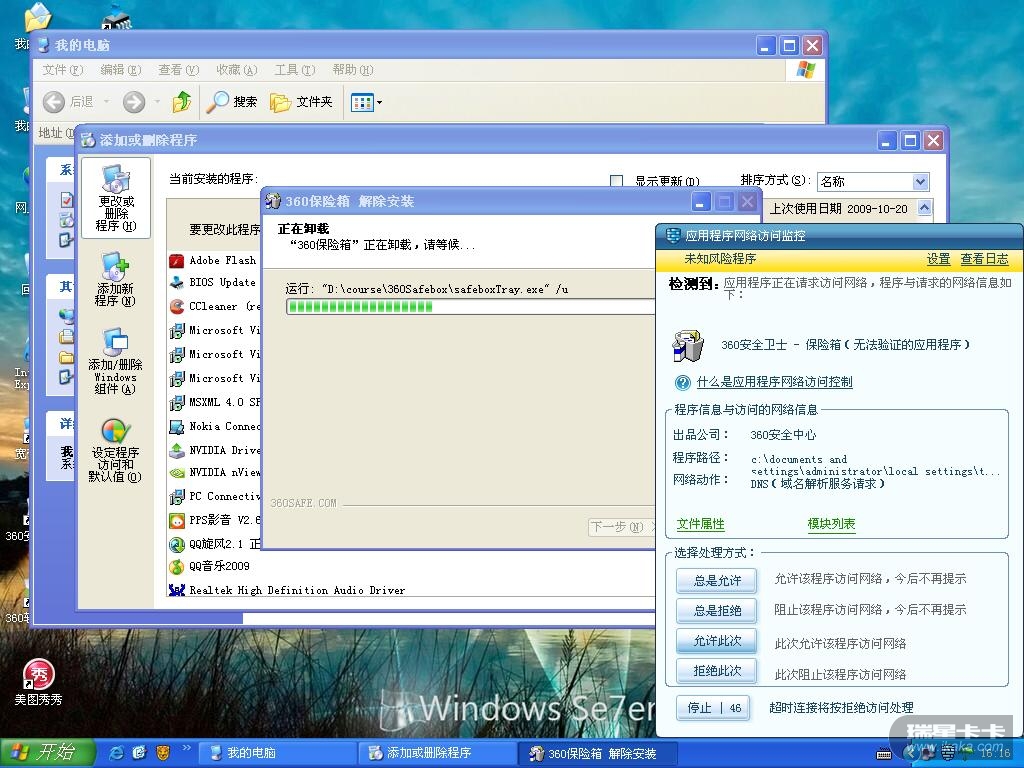
Task: Click the uninstall progress bar
Action: point(470,307)
